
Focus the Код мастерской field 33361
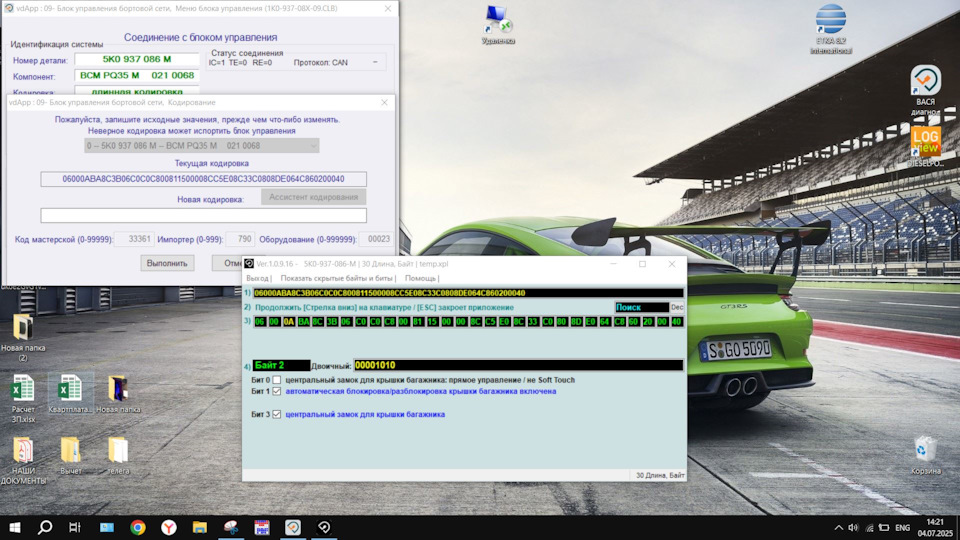(133, 239)
